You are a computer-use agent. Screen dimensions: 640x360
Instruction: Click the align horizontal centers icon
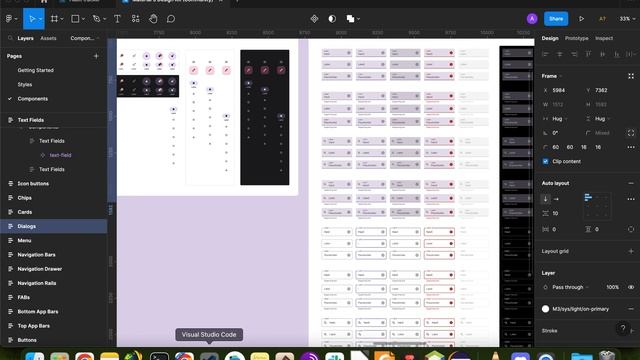(x=560, y=54)
